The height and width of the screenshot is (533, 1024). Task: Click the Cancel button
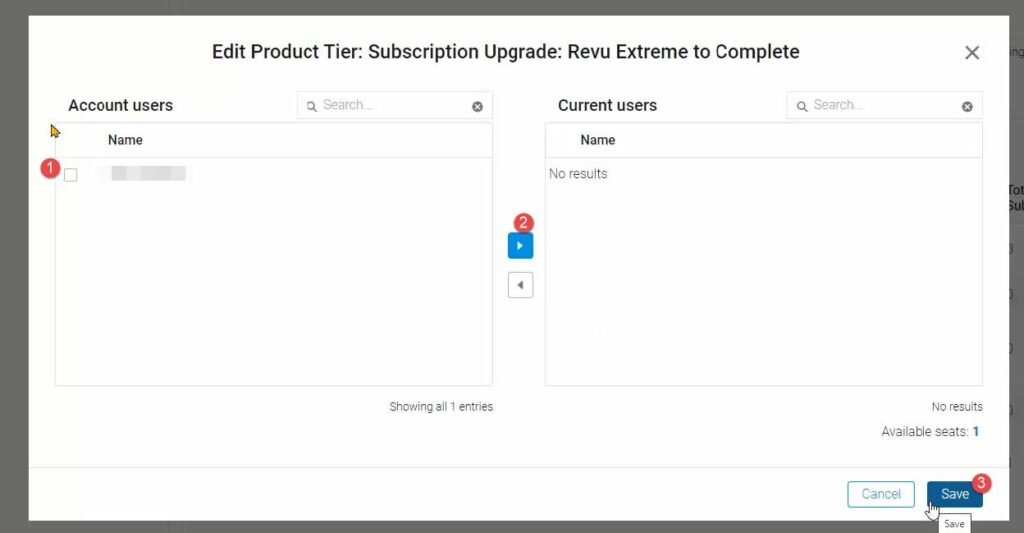[x=881, y=494]
